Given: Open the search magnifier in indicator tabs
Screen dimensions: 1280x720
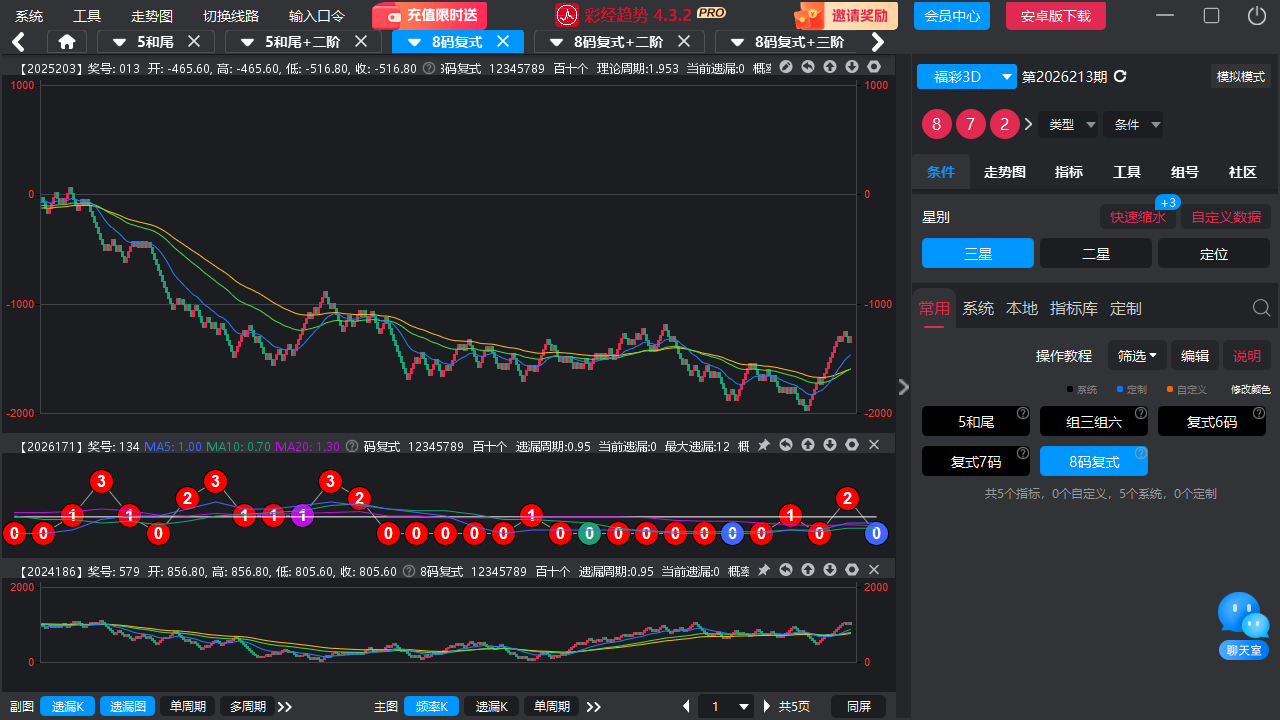Looking at the screenshot, I should pos(1262,308).
